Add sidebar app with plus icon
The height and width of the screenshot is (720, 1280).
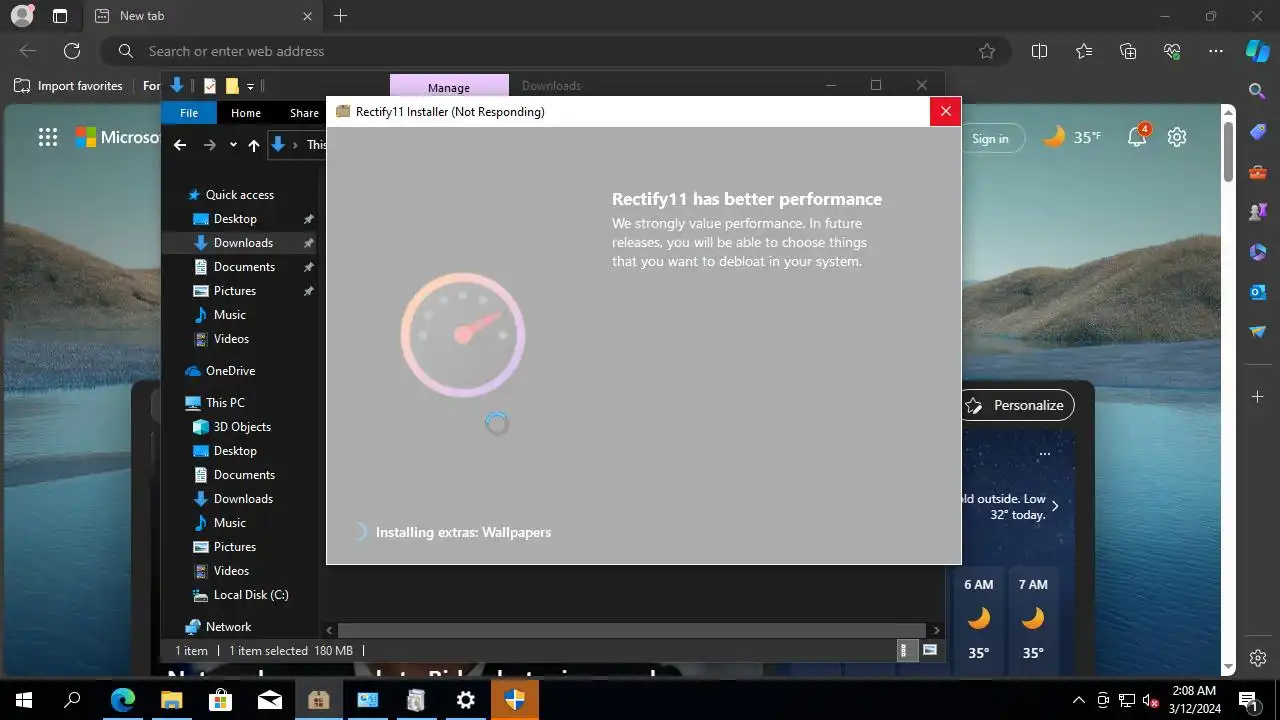[1258, 397]
